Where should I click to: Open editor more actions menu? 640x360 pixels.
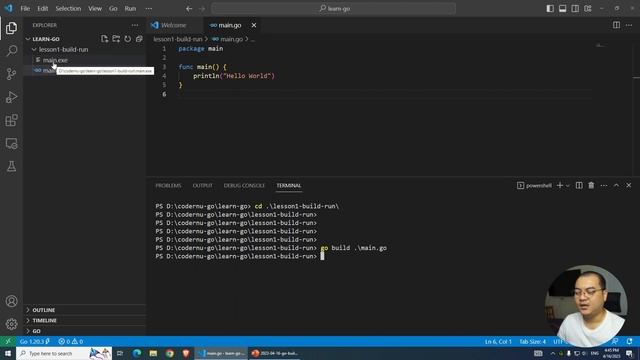pyautogui.click(x=629, y=25)
